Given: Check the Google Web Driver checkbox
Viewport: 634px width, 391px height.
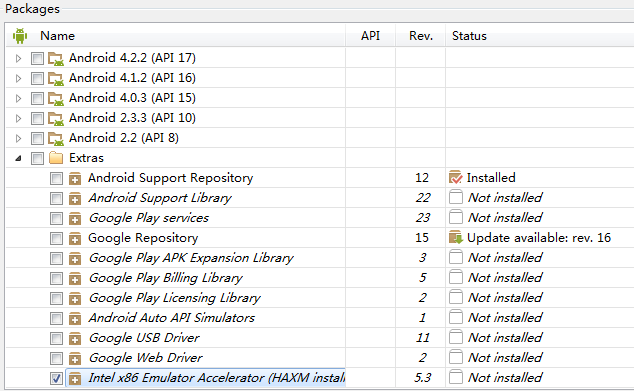Looking at the screenshot, I should [x=56, y=358].
